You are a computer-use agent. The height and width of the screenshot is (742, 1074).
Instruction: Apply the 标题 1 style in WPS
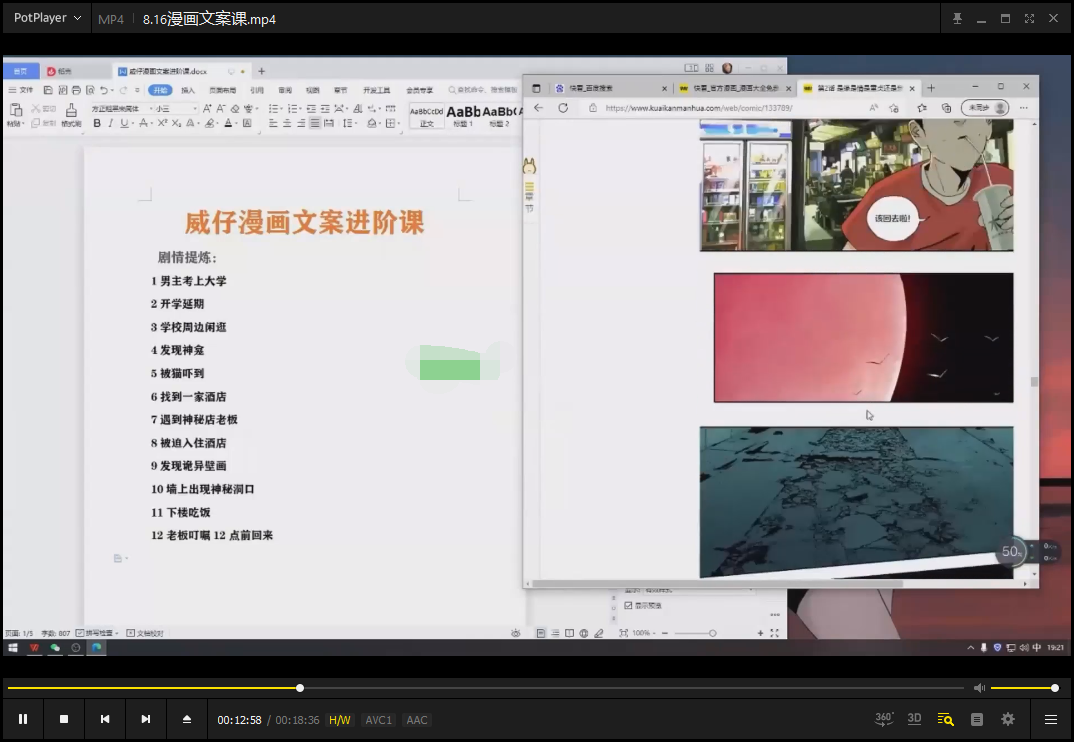(x=464, y=116)
